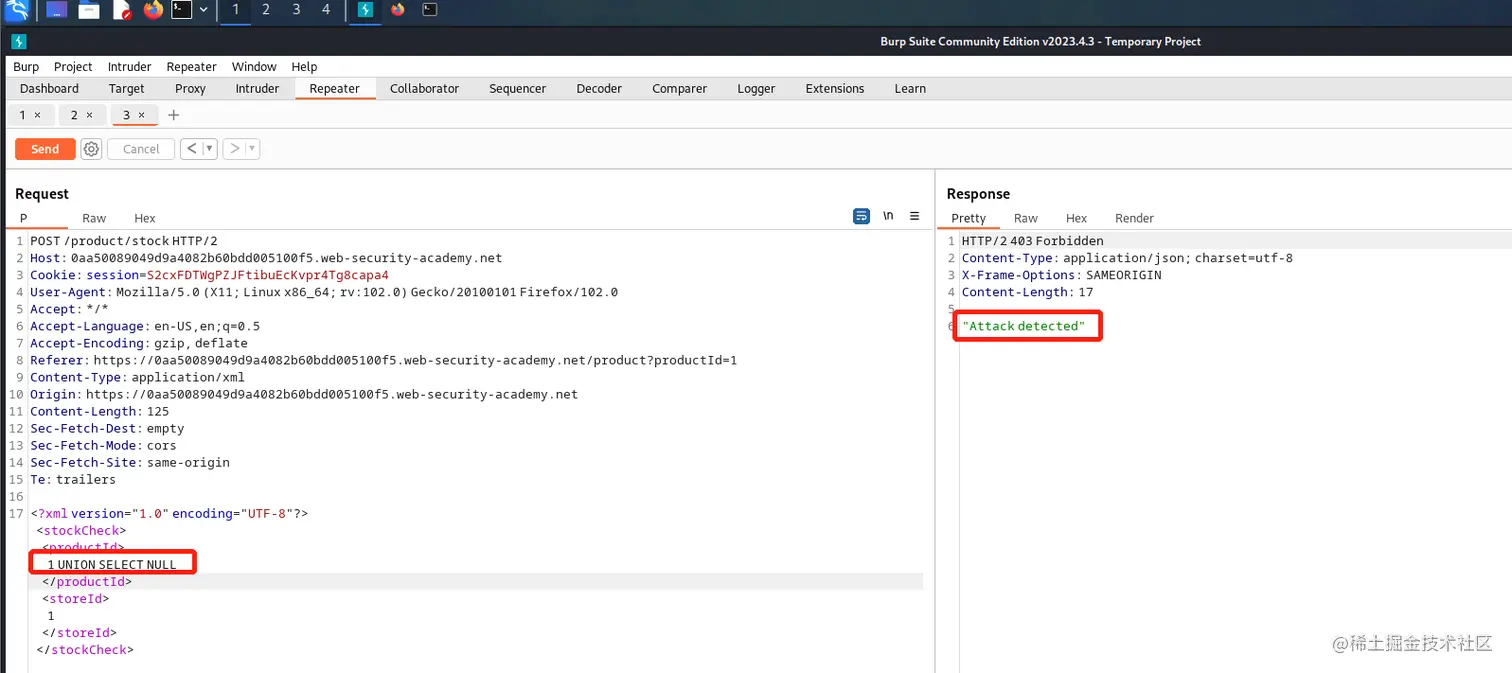The width and height of the screenshot is (1512, 673).
Task: Open the request editor options menu
Action: 914,216
